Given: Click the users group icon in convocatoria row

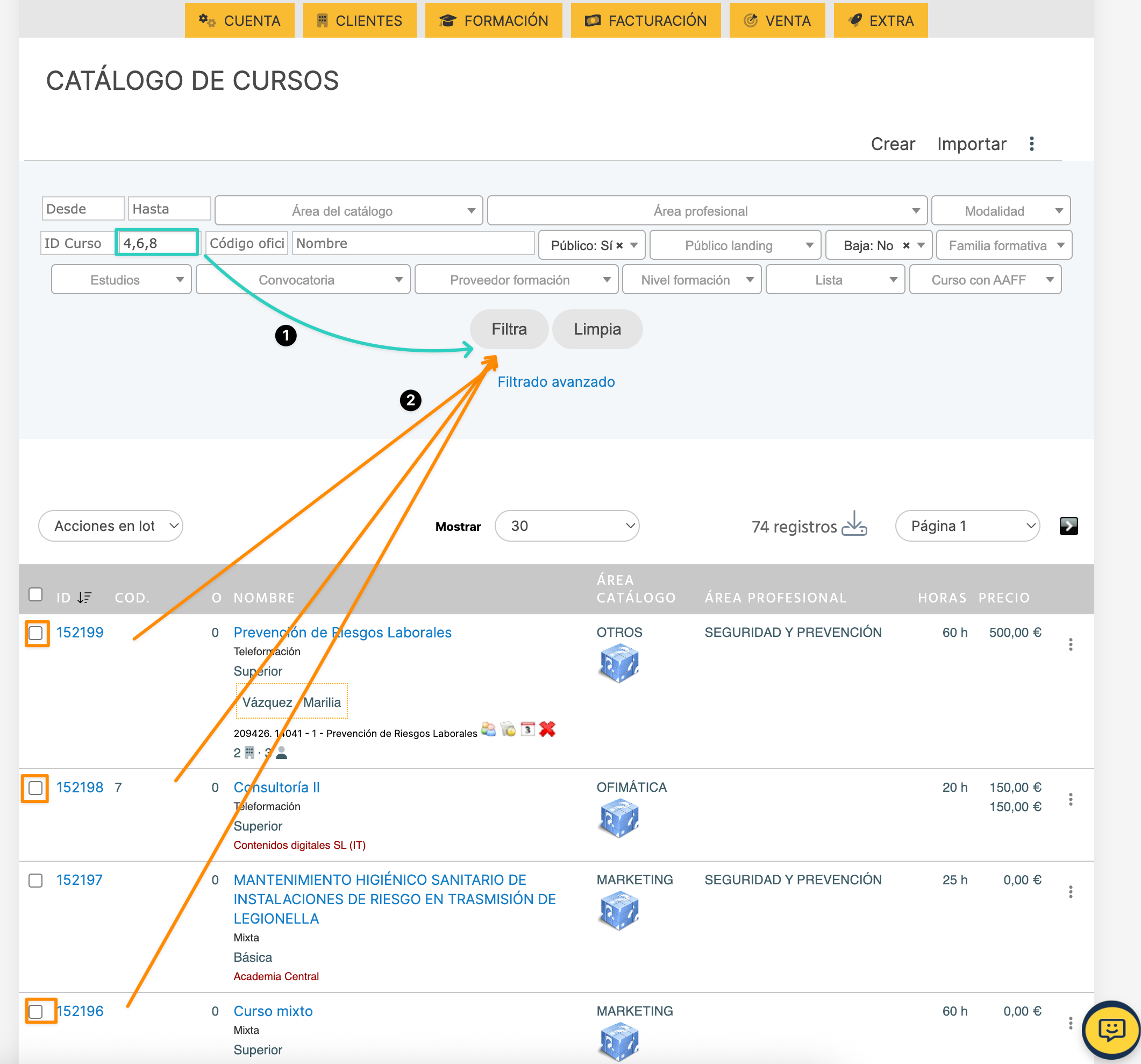Looking at the screenshot, I should tap(488, 729).
